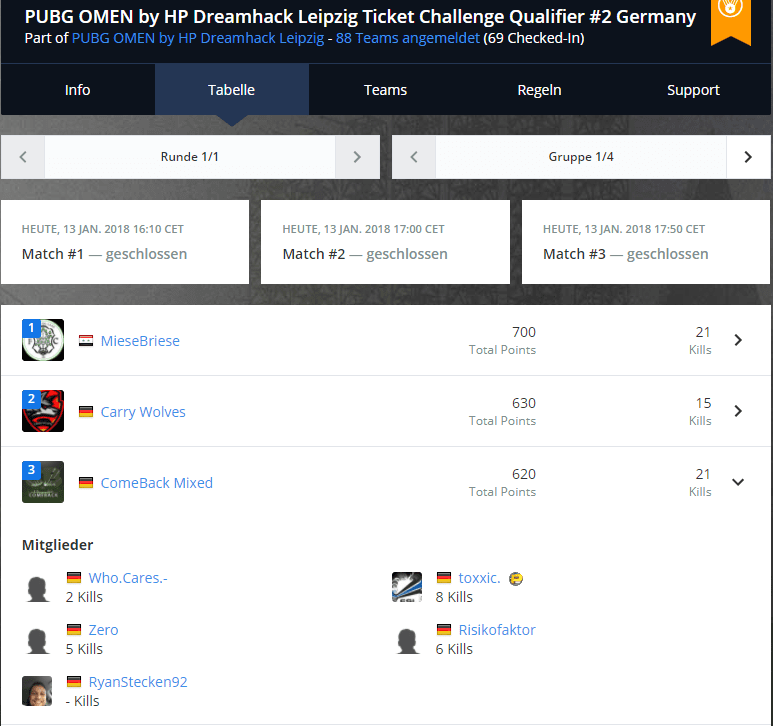Click the '6 Kills' text under Risikofaktor
773x726 pixels.
454,650
